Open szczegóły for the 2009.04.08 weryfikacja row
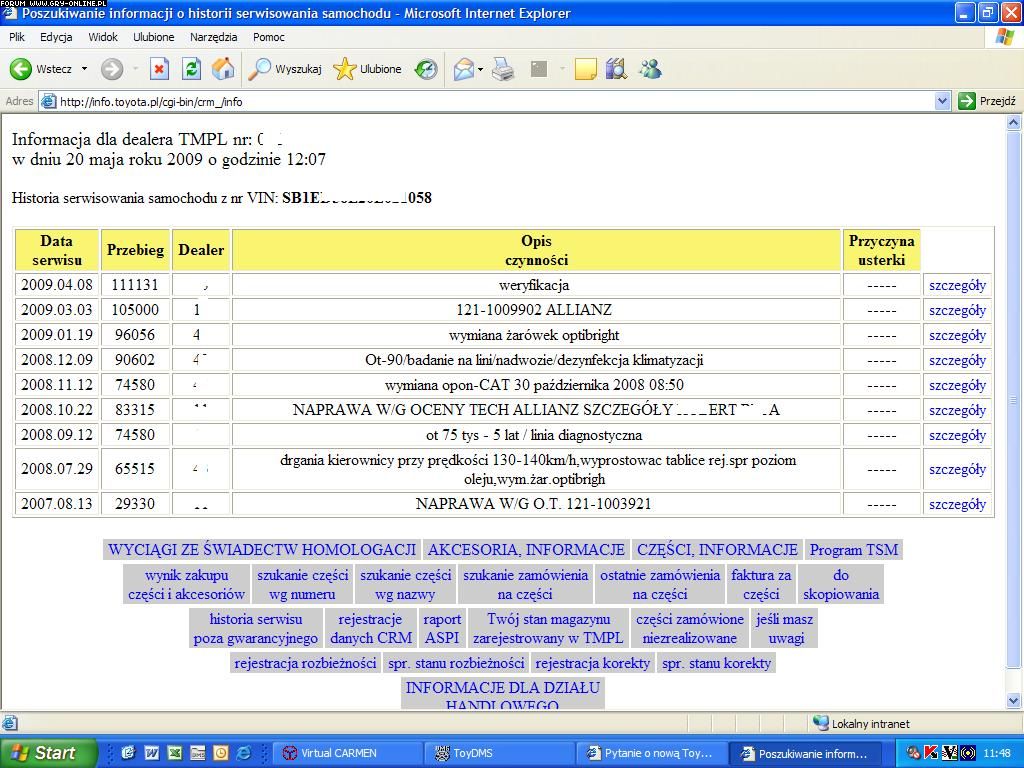Image resolution: width=1024 pixels, height=768 pixels. (x=957, y=285)
